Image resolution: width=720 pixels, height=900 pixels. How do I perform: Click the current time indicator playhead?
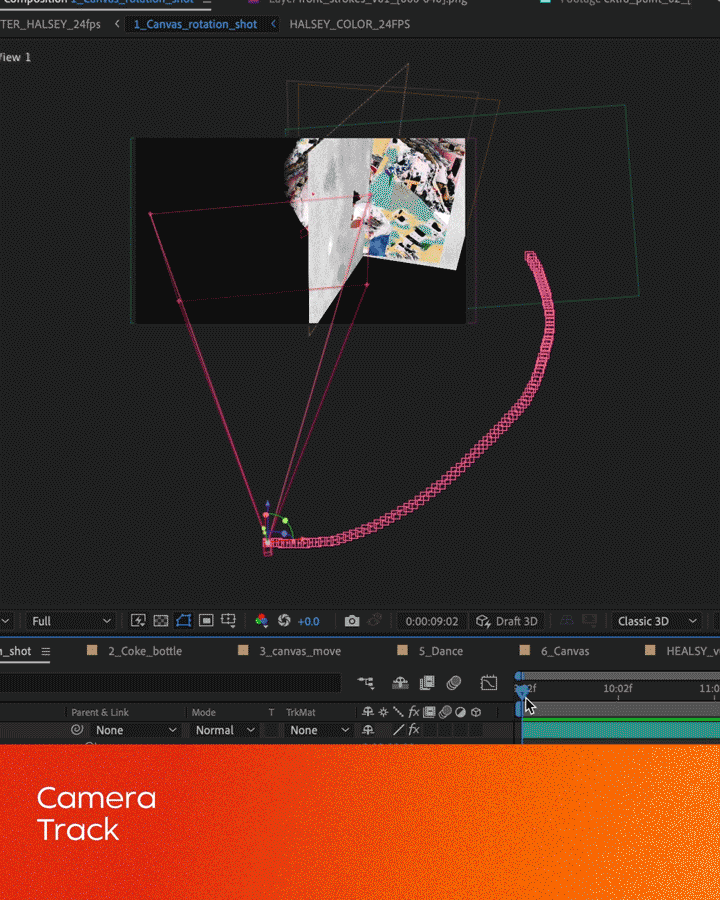(521, 691)
